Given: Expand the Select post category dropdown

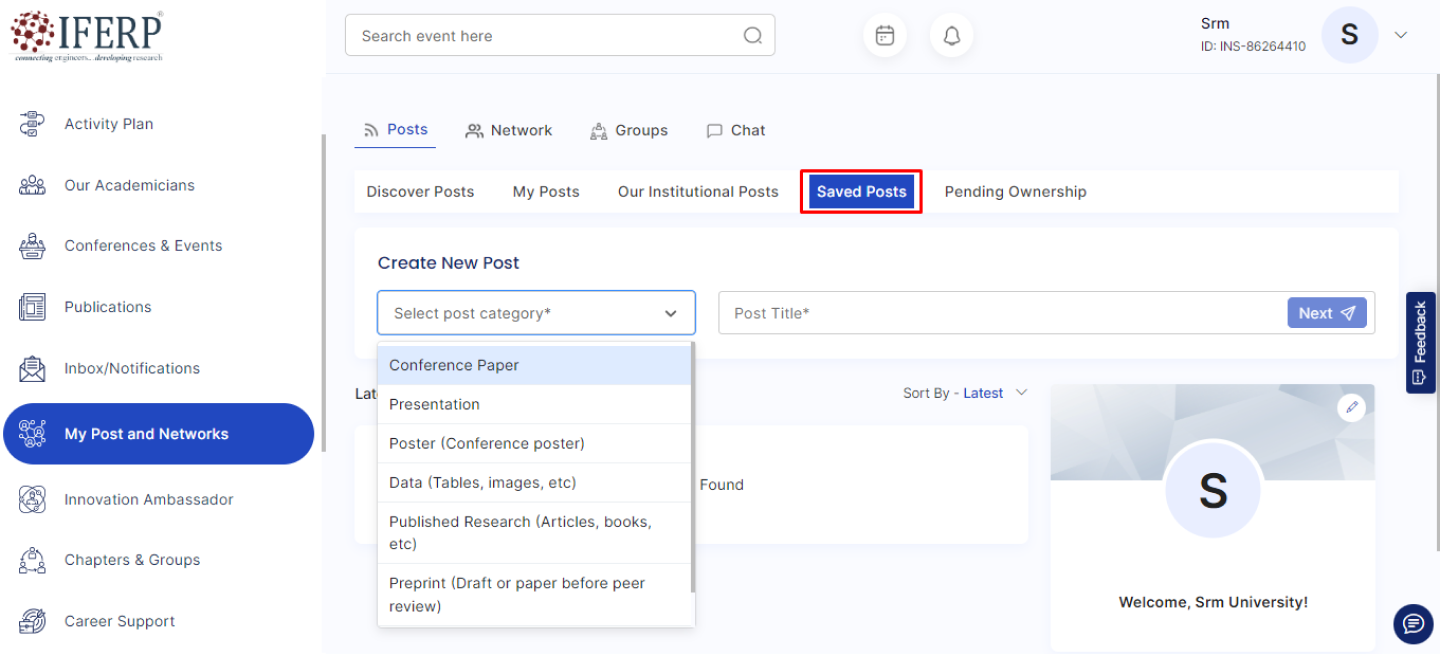Looking at the screenshot, I should point(535,313).
